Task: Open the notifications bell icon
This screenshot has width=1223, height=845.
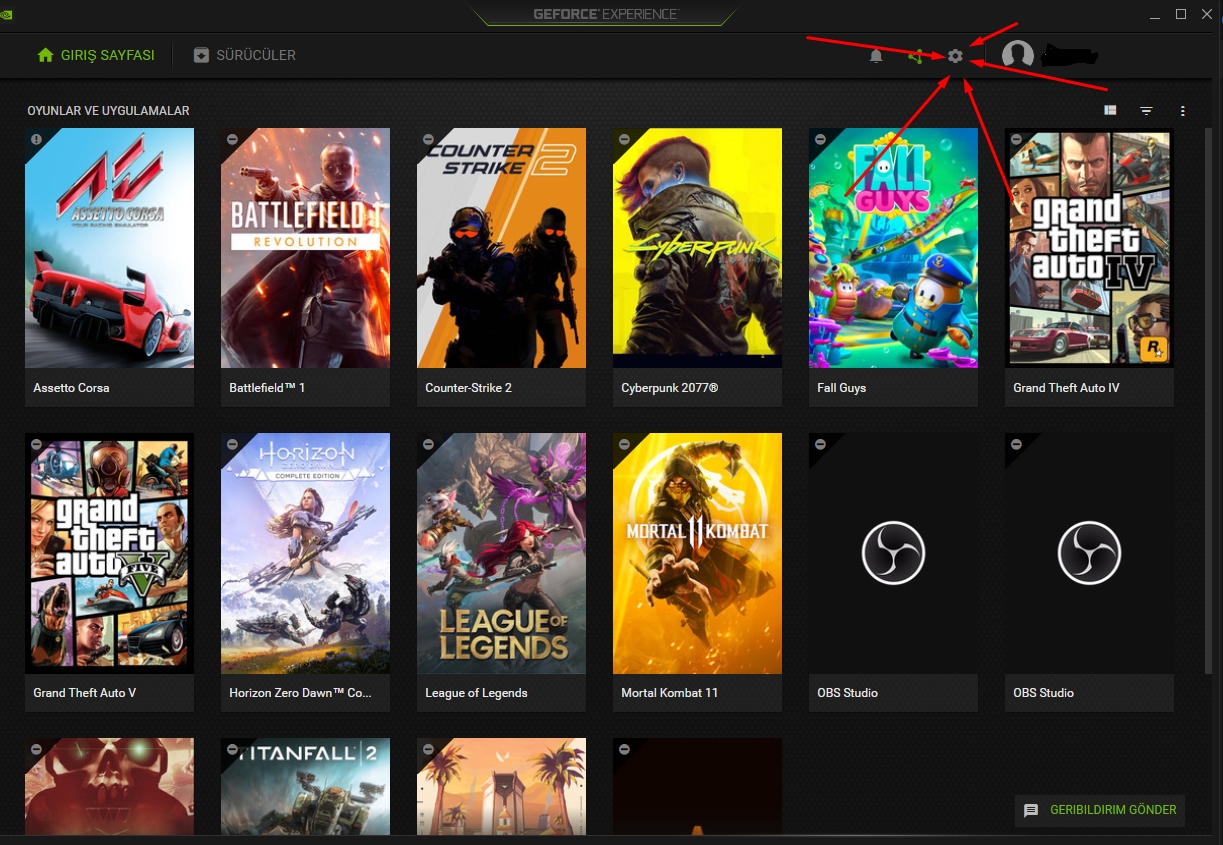Action: click(876, 56)
